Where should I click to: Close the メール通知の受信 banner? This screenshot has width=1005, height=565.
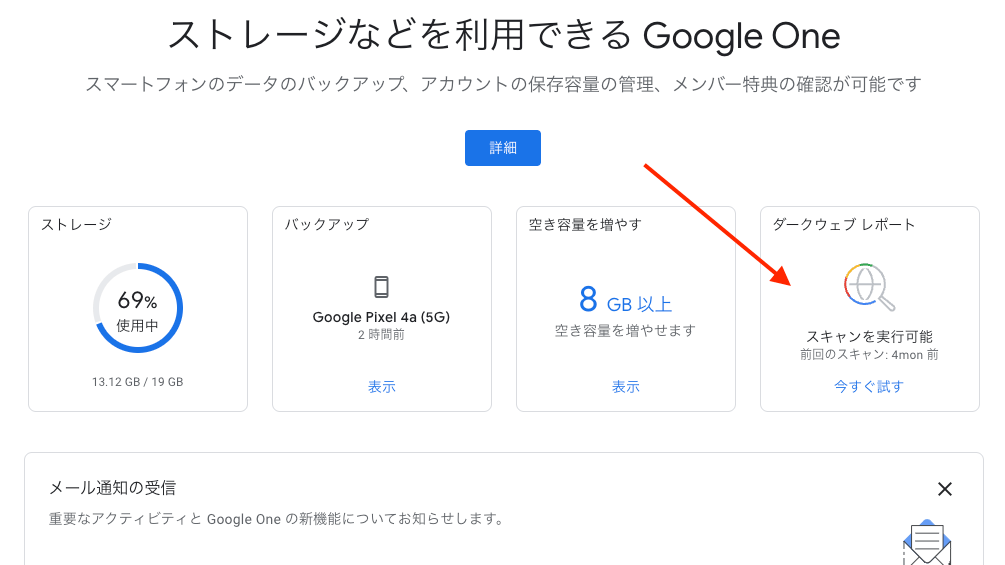click(944, 489)
